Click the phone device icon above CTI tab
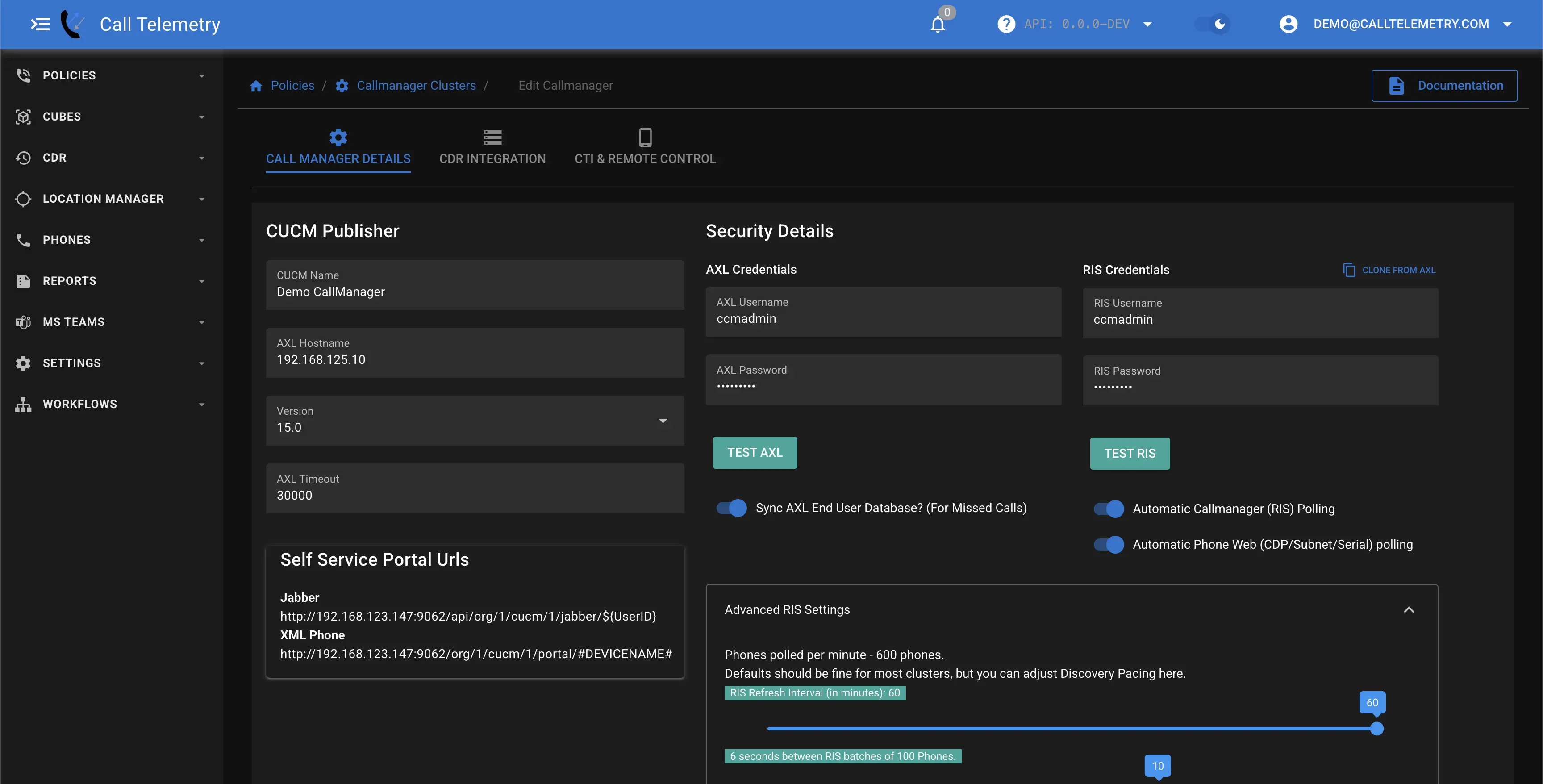 click(x=645, y=138)
